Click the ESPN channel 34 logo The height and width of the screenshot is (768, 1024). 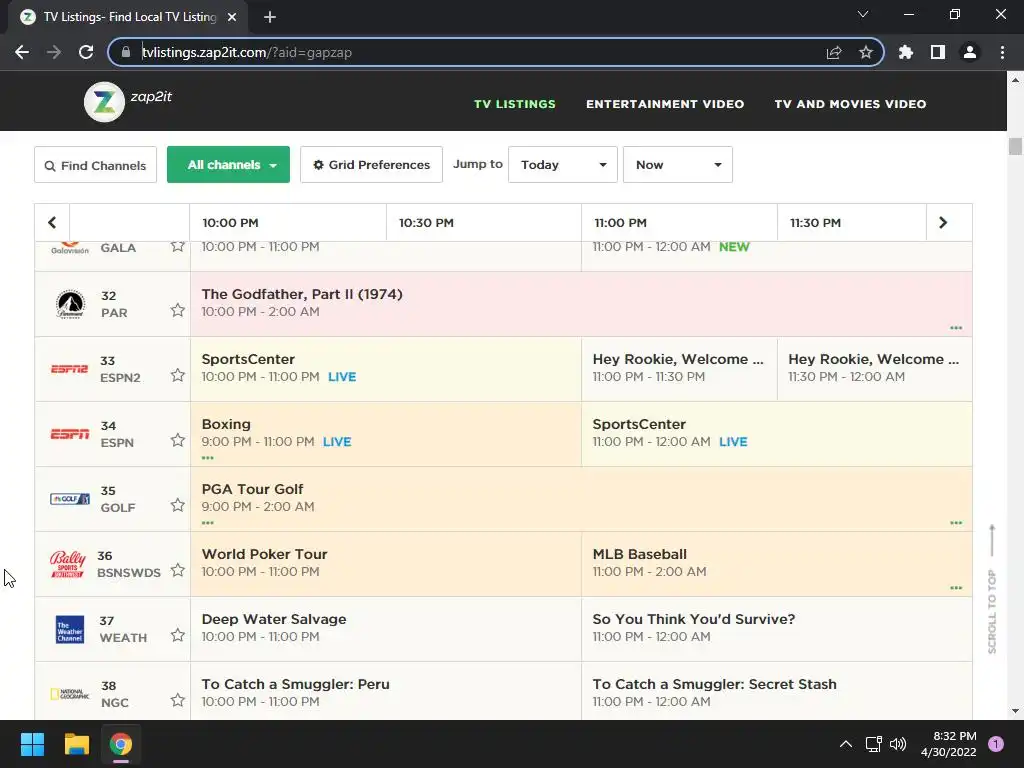click(69, 434)
